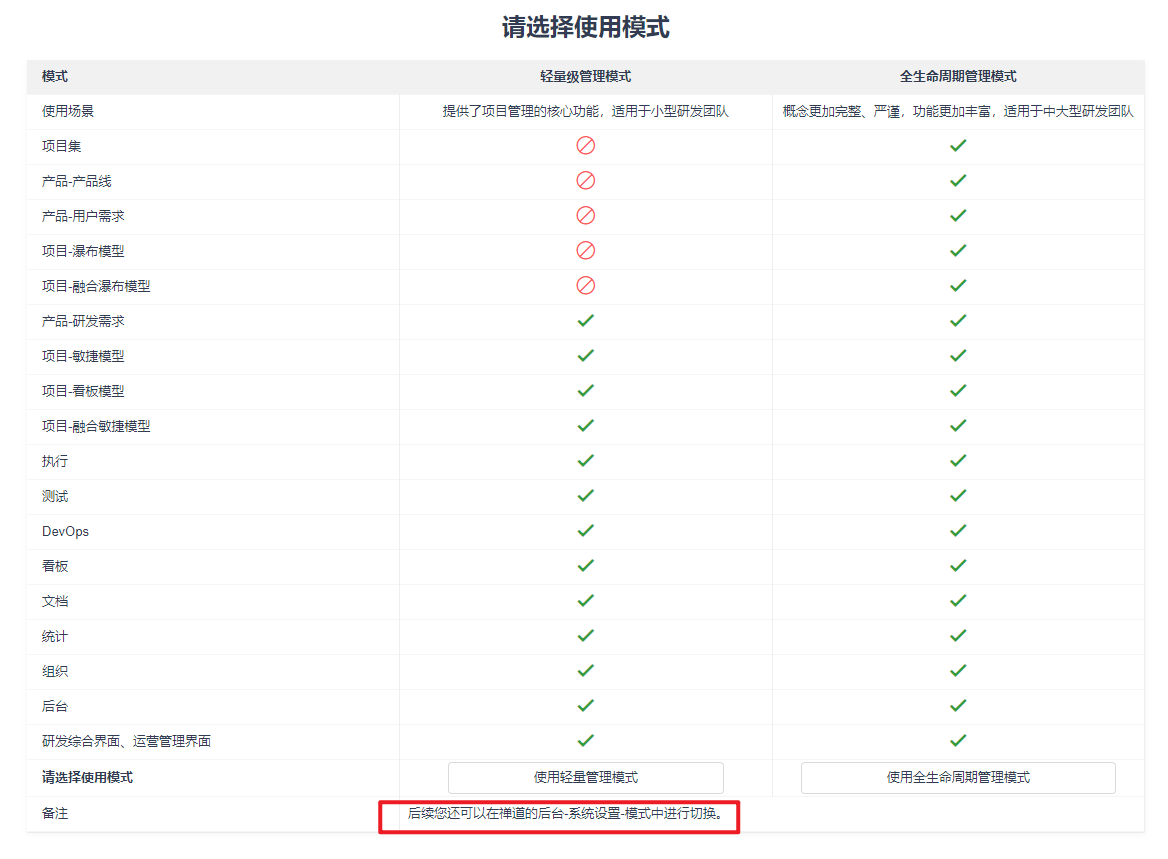Click row label 项目-敏捷模型
The image size is (1168, 859).
[83, 356]
